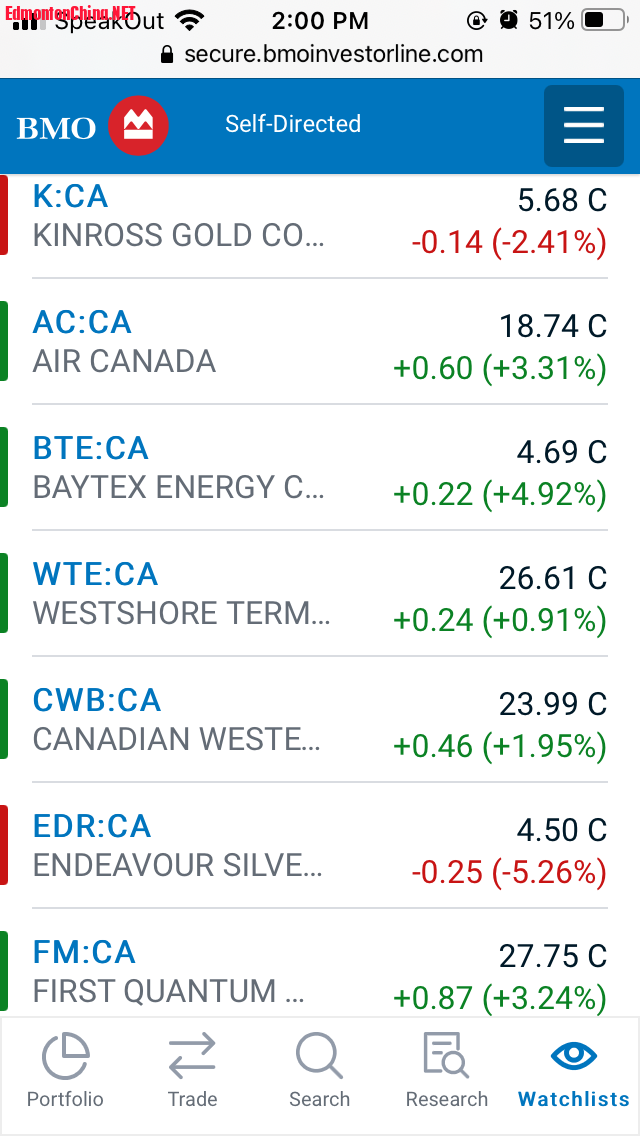Switch to the Research tab label
This screenshot has width=640, height=1136.
(446, 1099)
